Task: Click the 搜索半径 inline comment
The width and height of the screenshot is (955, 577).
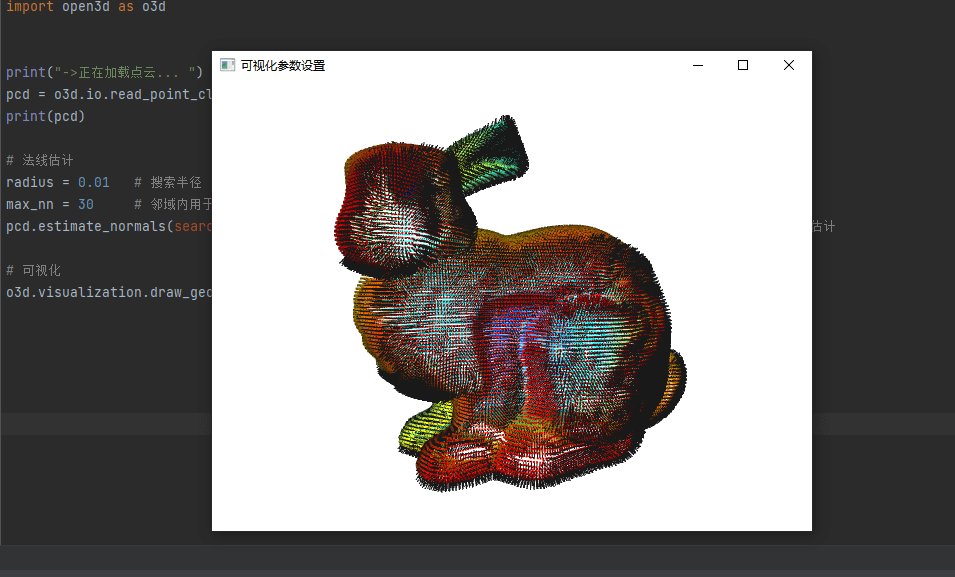Action: point(176,182)
